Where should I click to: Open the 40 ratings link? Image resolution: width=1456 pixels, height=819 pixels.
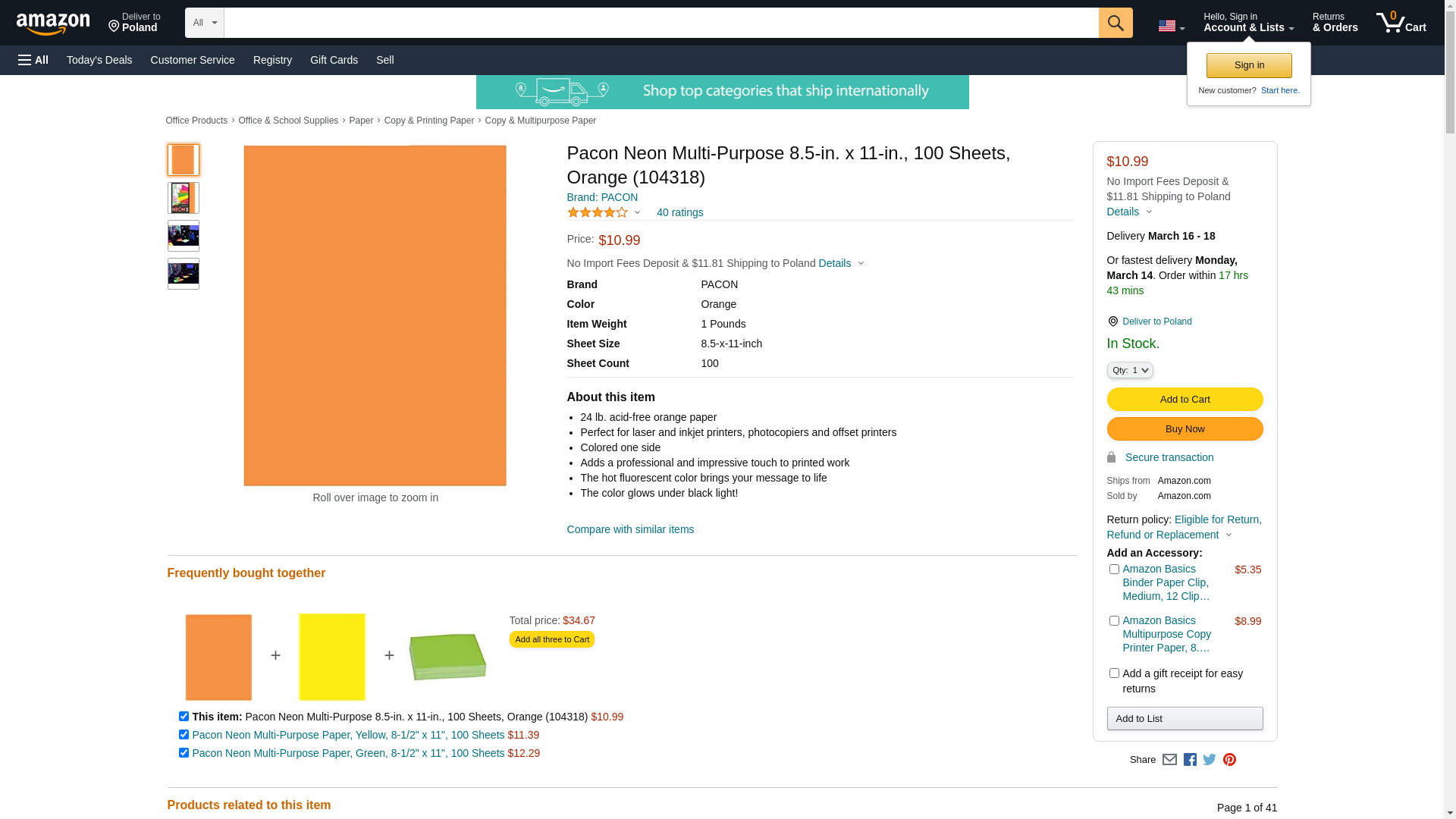[x=679, y=212]
